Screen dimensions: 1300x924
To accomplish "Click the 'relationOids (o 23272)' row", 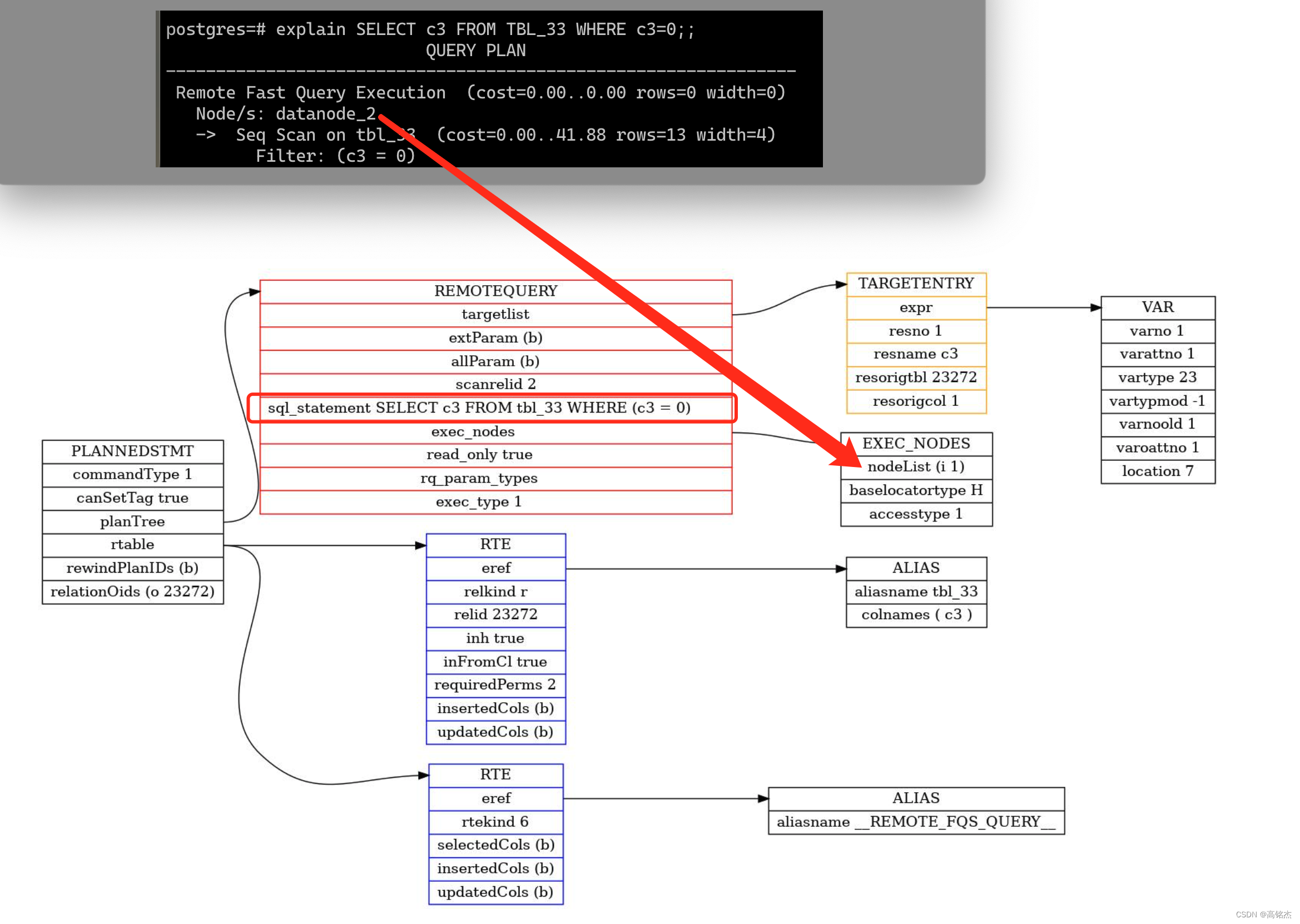I will tap(132, 592).
